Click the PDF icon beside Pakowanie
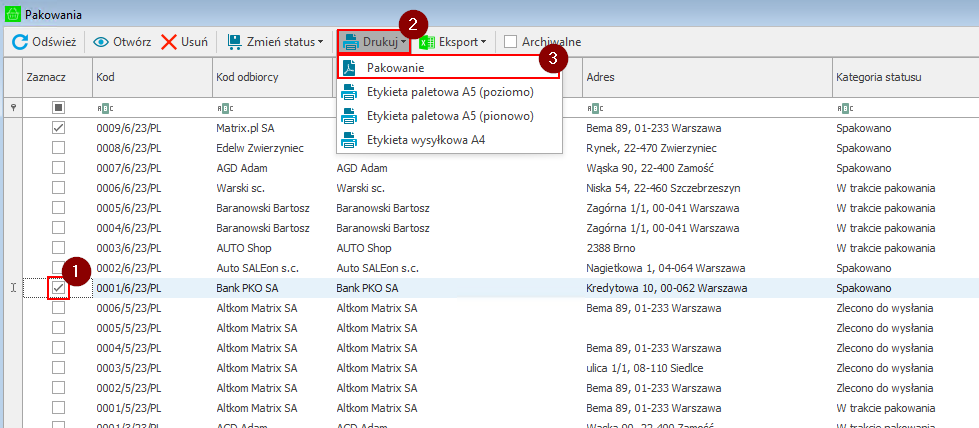This screenshot has width=979, height=428. click(x=350, y=68)
